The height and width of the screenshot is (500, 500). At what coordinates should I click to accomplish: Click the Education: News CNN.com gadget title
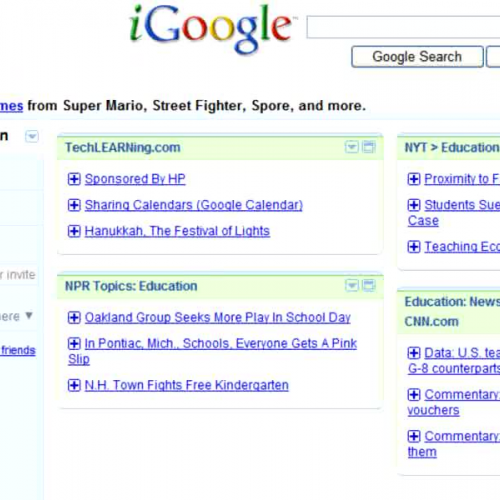point(452,312)
